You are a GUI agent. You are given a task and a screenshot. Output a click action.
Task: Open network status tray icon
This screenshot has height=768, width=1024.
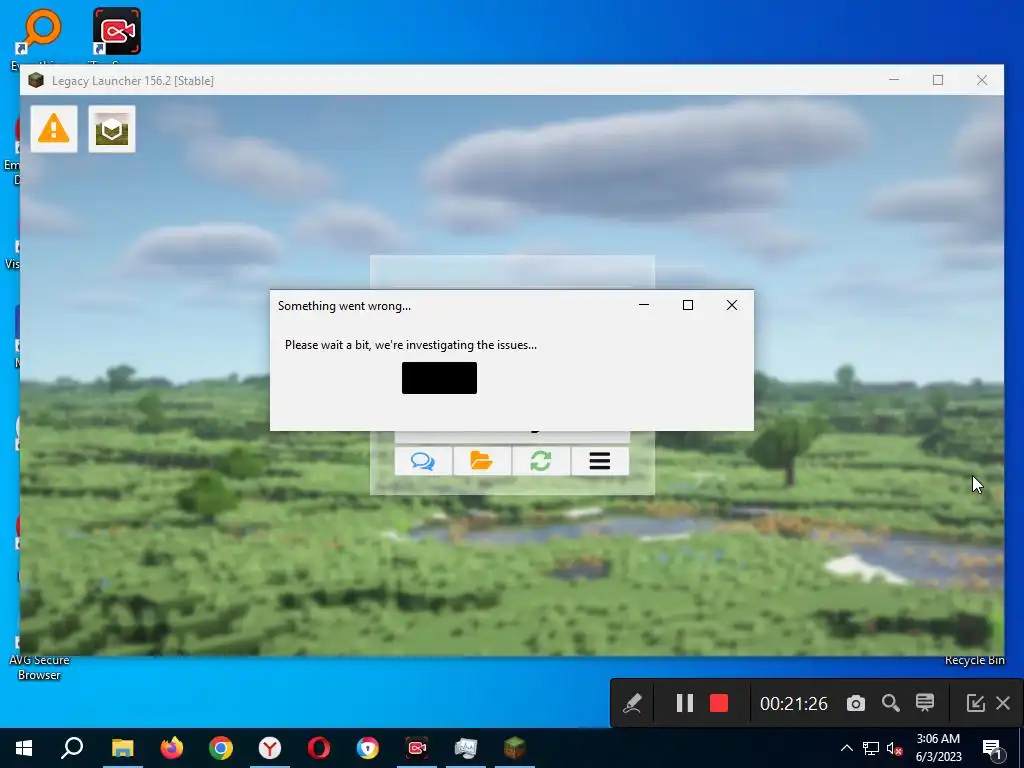pos(871,748)
